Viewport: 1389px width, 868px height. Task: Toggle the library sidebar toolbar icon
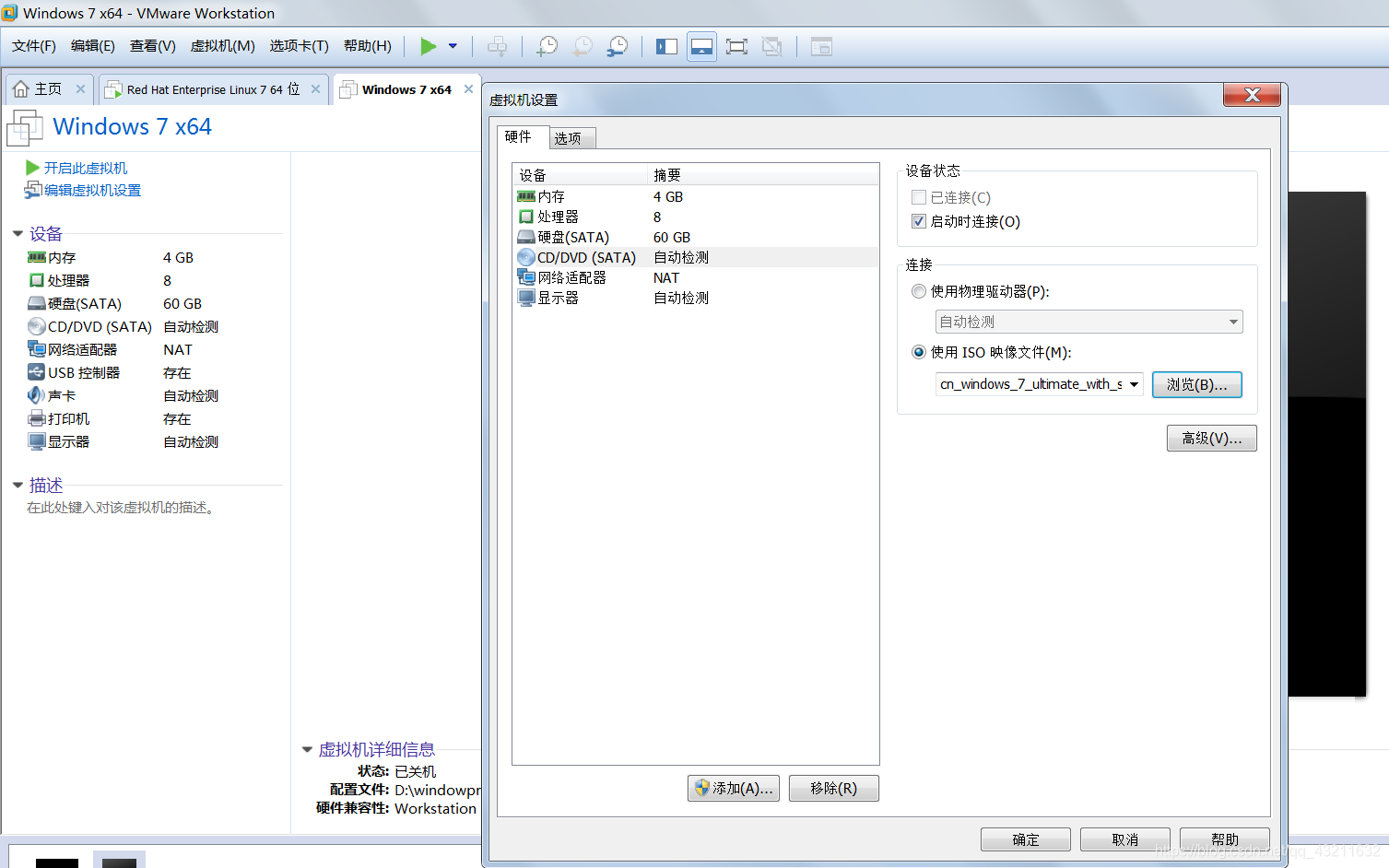pyautogui.click(x=666, y=46)
